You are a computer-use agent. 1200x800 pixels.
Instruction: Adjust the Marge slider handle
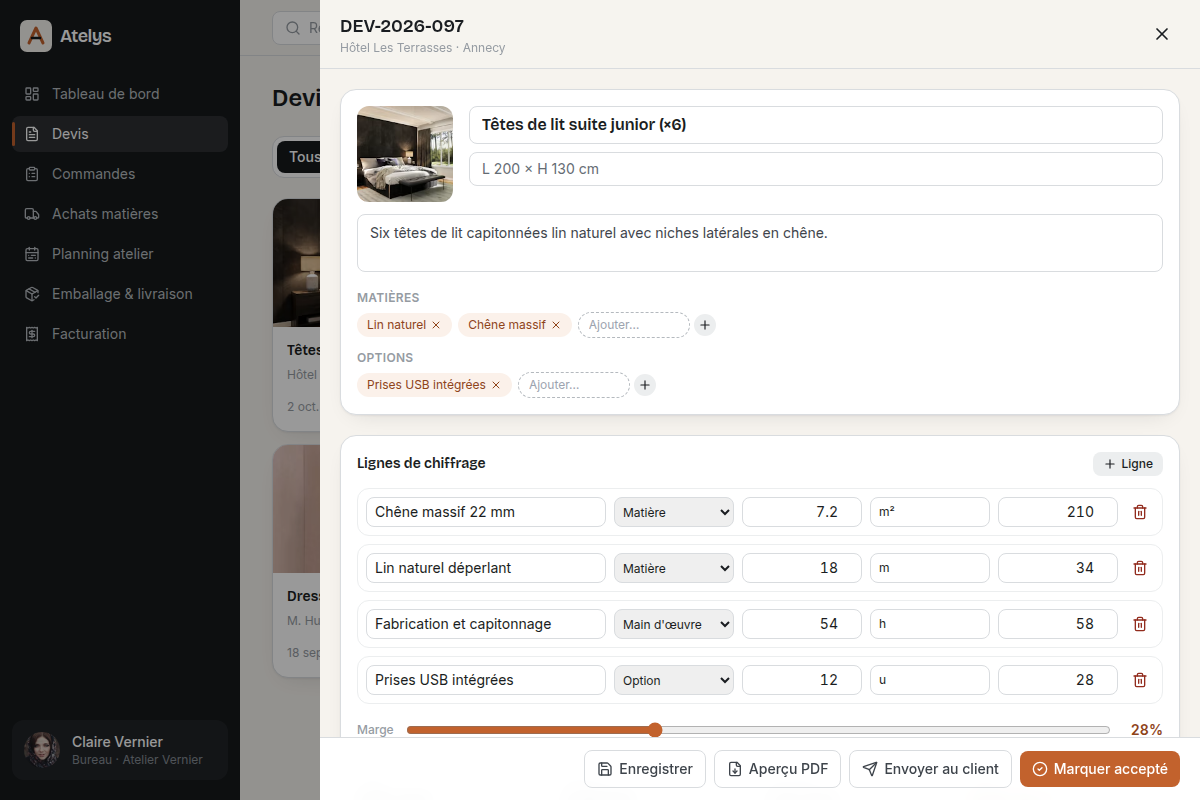(655, 730)
